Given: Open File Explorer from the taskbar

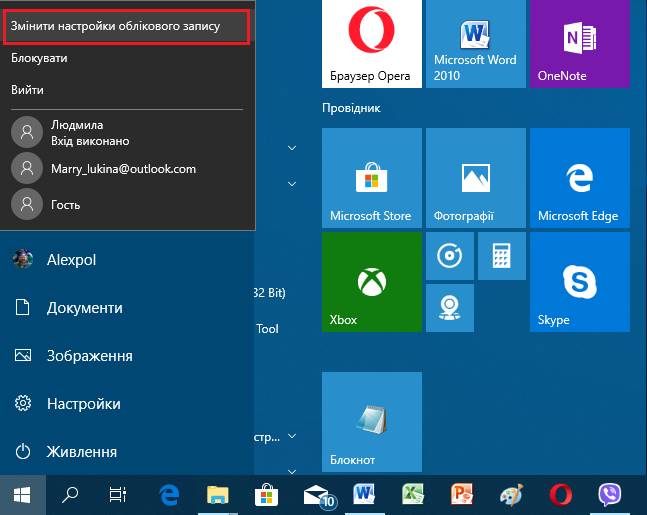Looking at the screenshot, I should (217, 495).
